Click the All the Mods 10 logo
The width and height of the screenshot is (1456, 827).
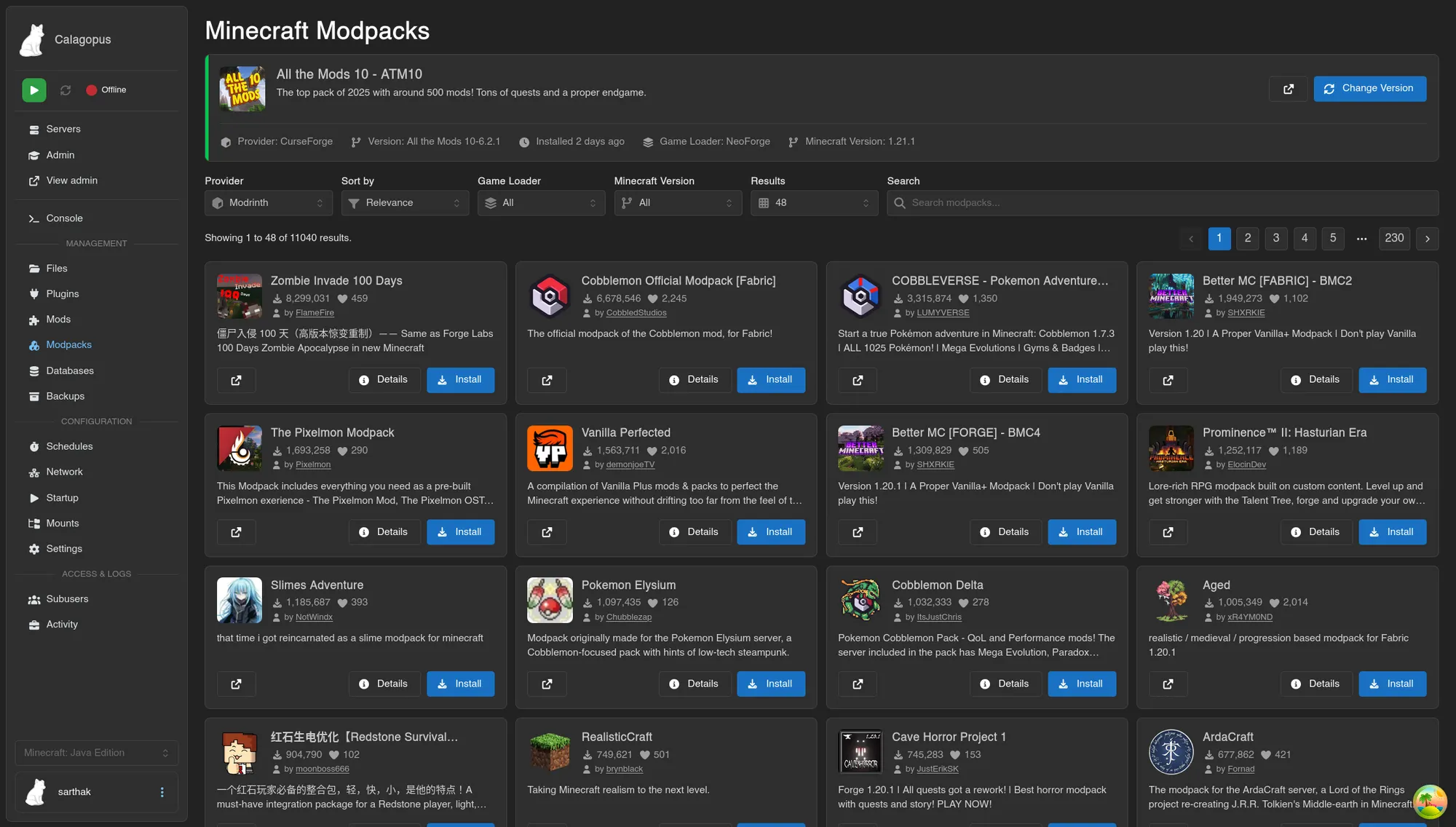tap(242, 89)
